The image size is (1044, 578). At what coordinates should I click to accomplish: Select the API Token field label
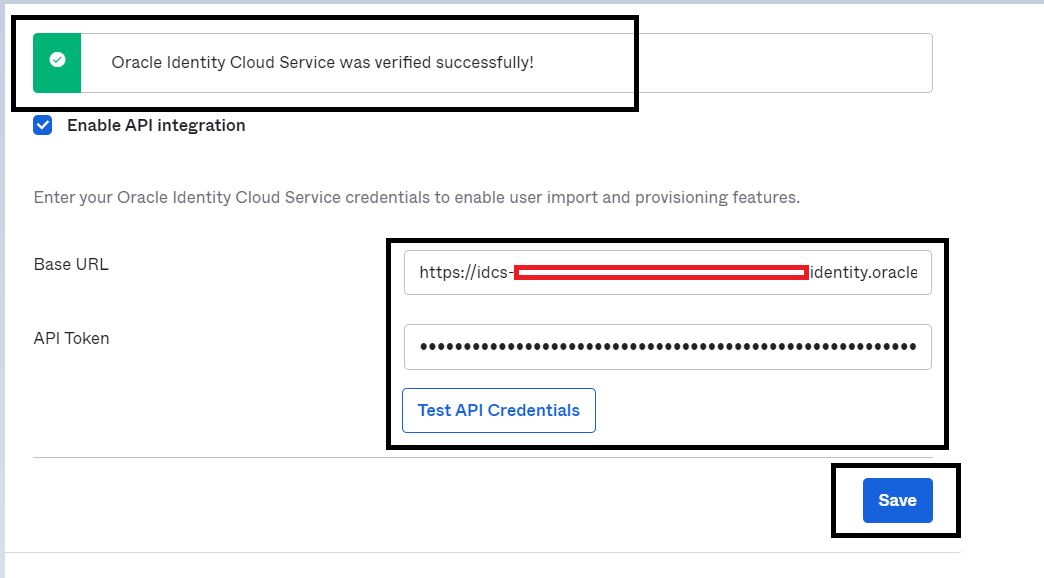click(71, 338)
